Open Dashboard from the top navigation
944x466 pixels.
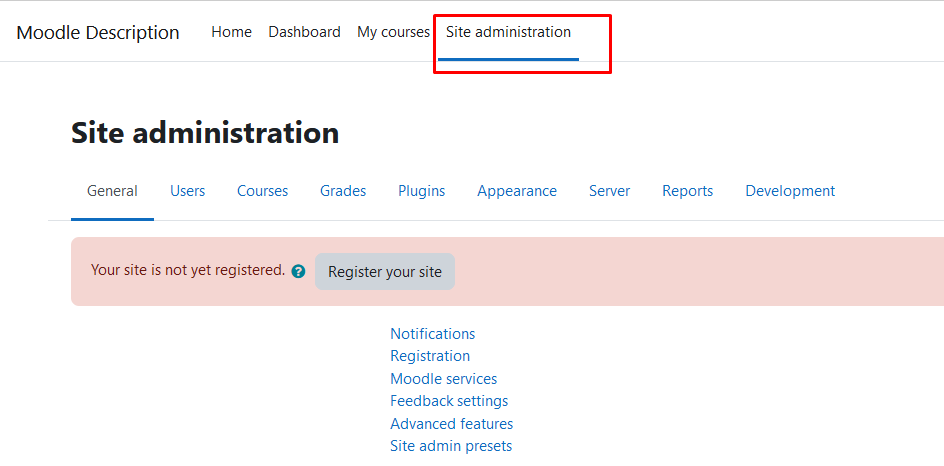coord(304,32)
